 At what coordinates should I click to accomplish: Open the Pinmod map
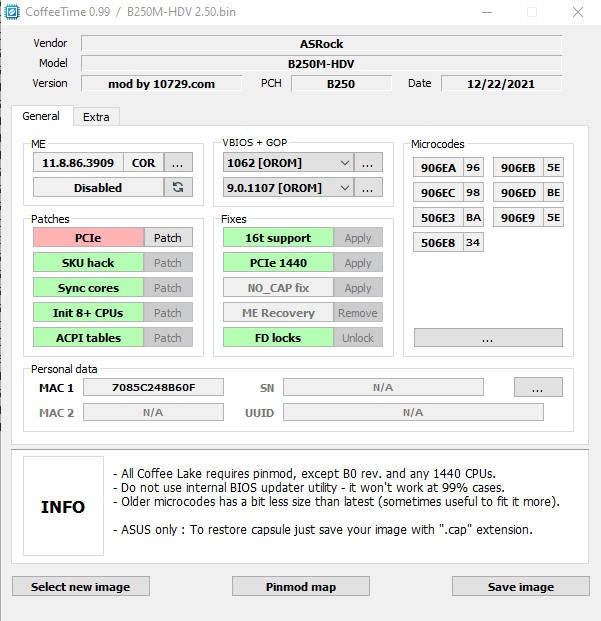point(301,587)
